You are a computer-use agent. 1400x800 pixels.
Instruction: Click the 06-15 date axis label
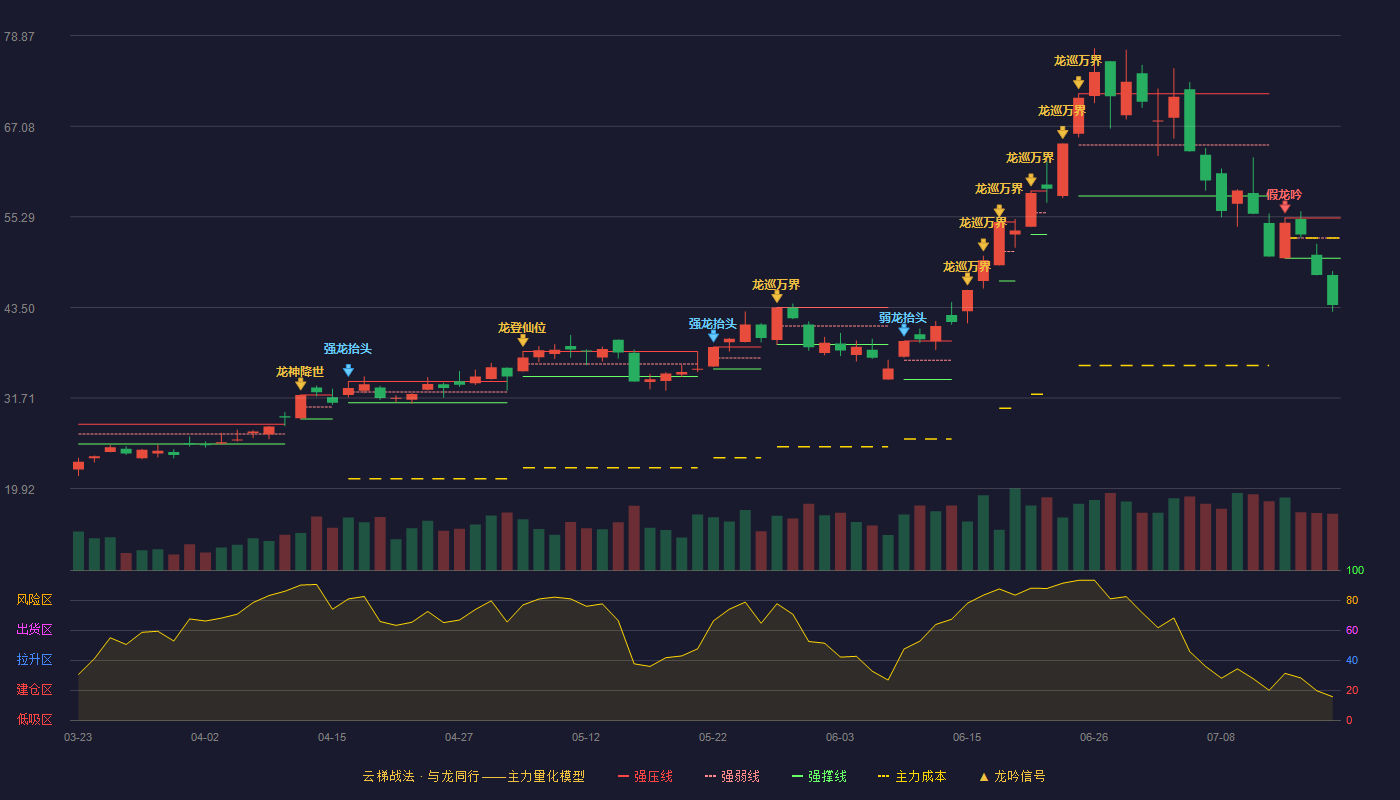(x=967, y=737)
